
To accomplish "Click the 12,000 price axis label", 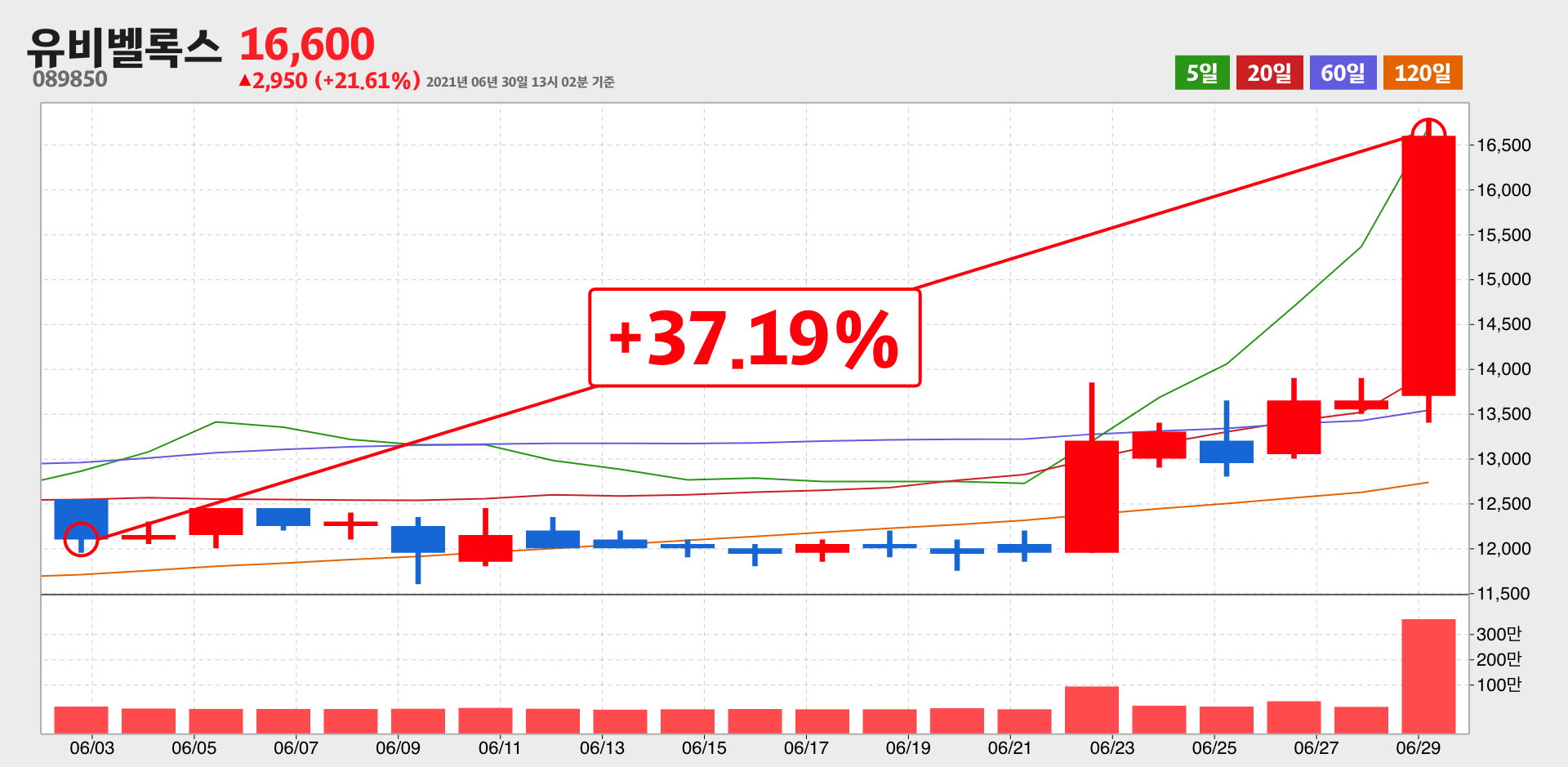I will 1503,549.
